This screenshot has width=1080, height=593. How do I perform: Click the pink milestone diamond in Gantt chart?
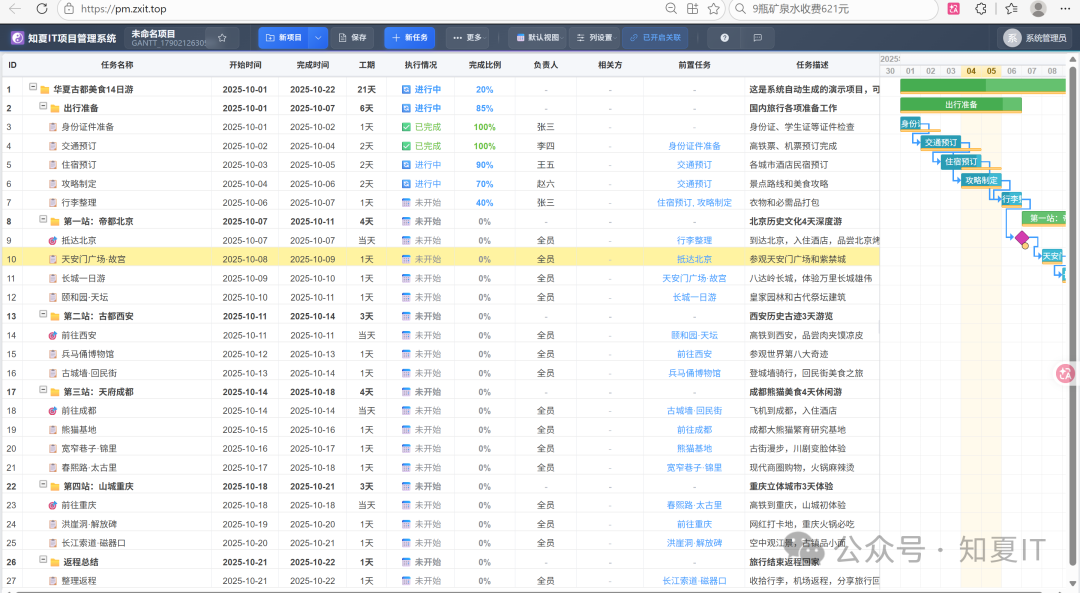(x=1021, y=238)
